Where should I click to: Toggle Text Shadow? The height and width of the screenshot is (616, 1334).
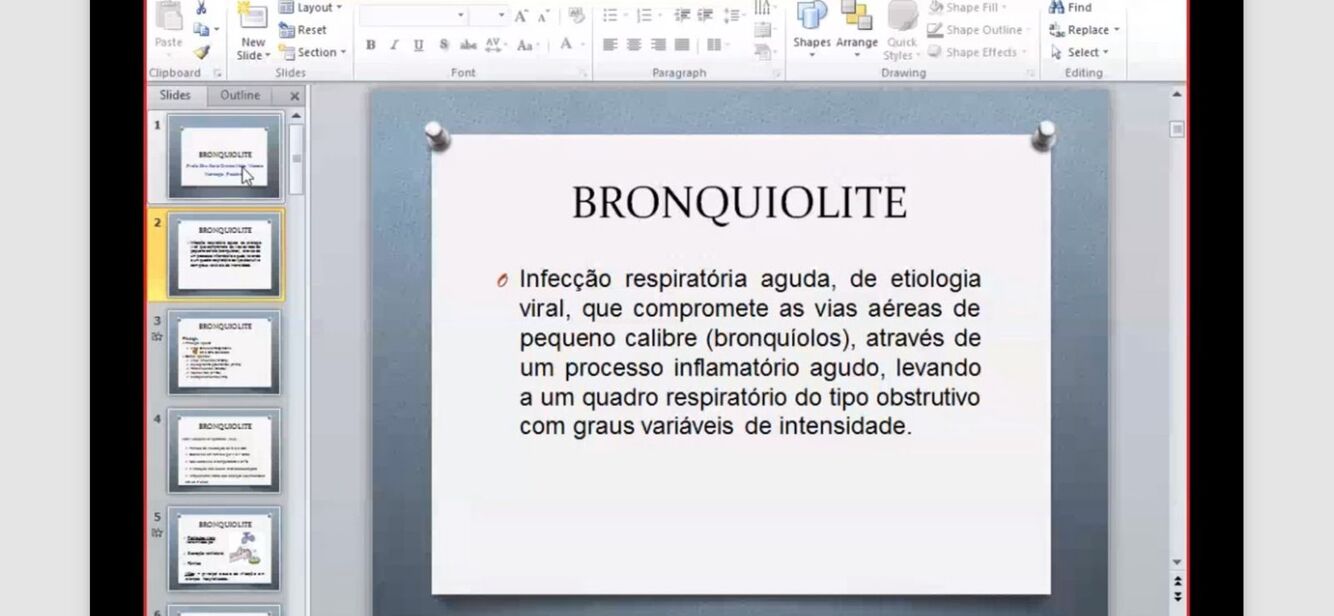pos(443,45)
